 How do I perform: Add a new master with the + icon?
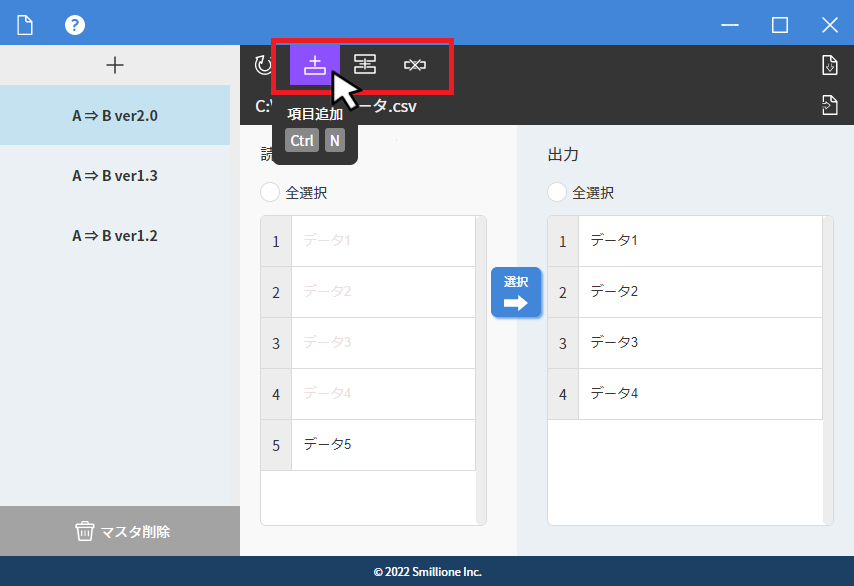click(x=116, y=65)
